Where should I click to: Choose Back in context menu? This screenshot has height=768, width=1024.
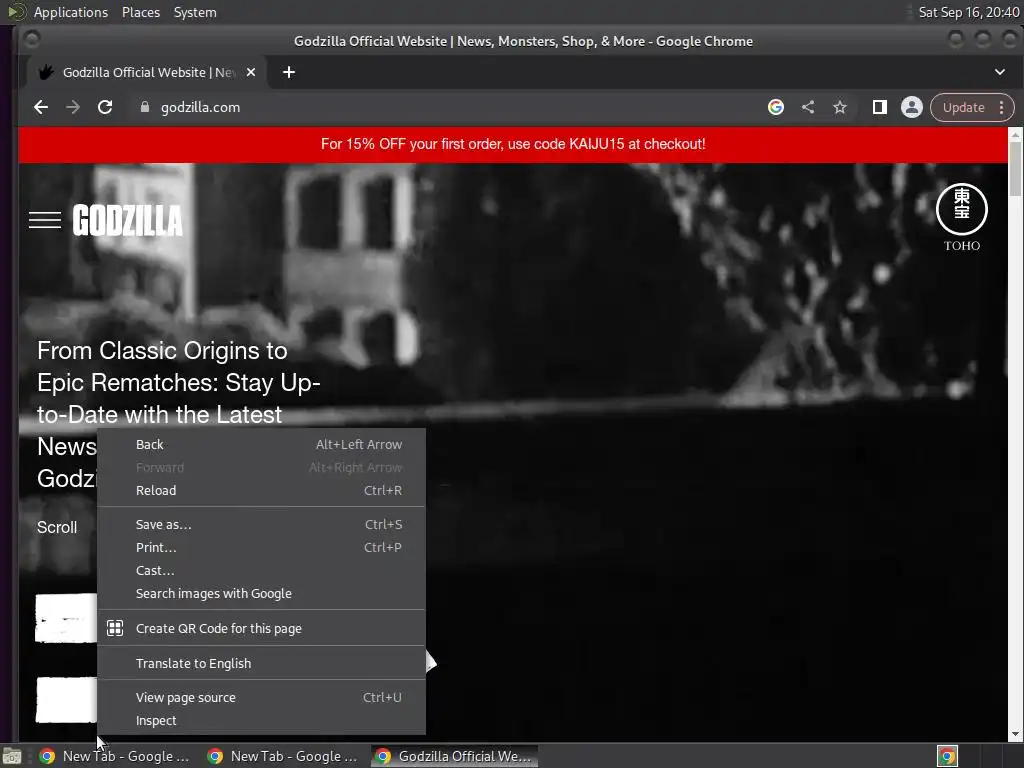pyautogui.click(x=261, y=445)
